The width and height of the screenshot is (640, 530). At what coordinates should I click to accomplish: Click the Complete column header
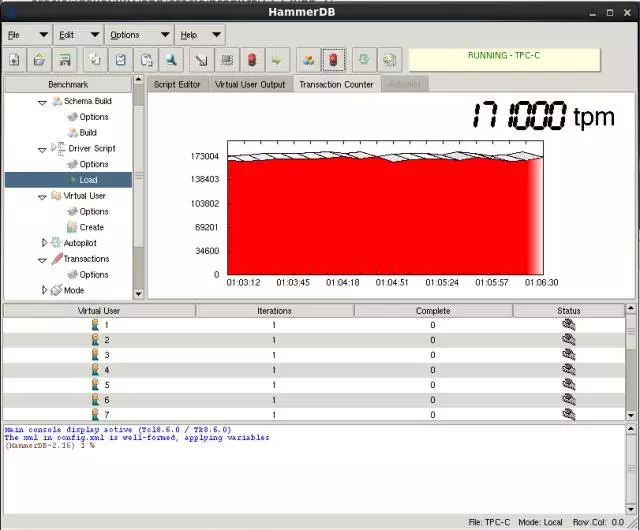pos(433,311)
